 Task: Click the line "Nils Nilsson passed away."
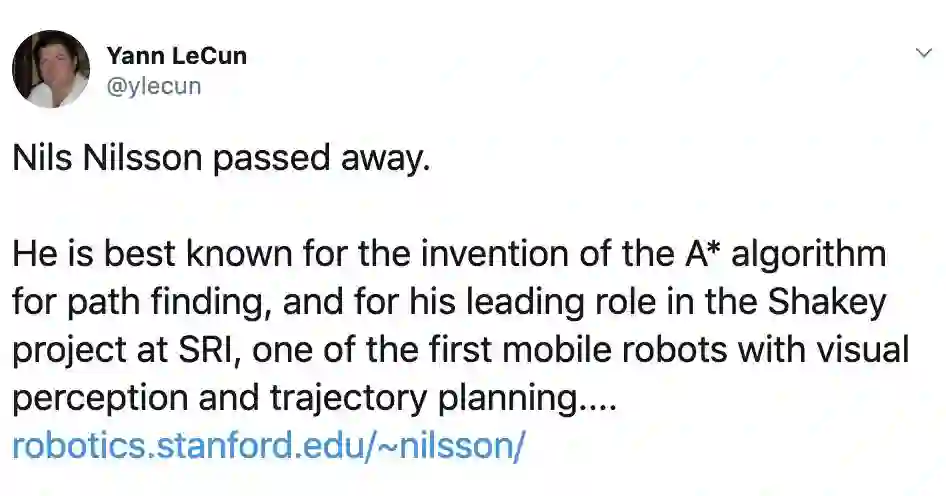(221, 159)
